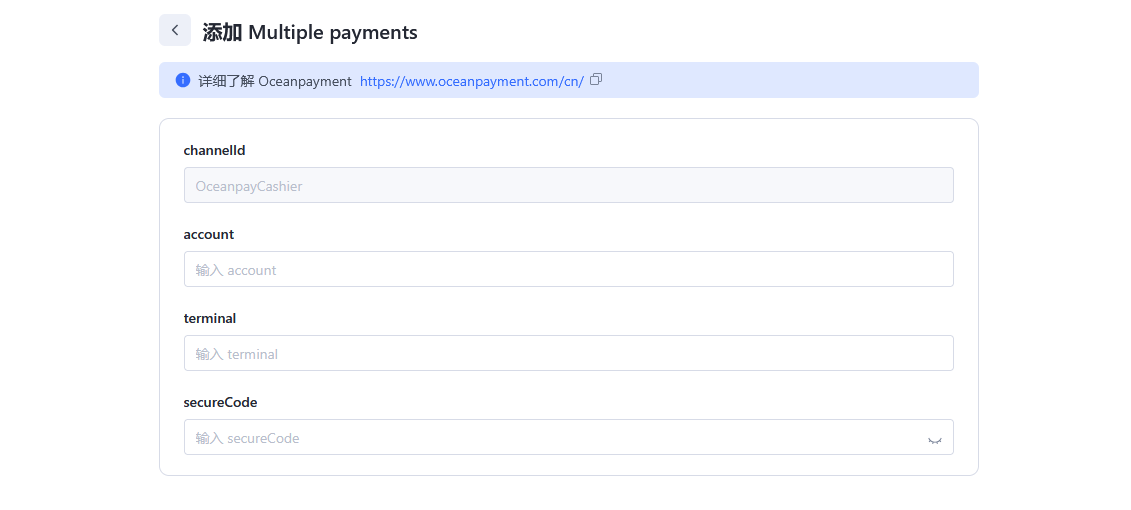Click the '输入 secureCode' placeholder text
This screenshot has height=510, width=1131.
pyautogui.click(x=247, y=438)
